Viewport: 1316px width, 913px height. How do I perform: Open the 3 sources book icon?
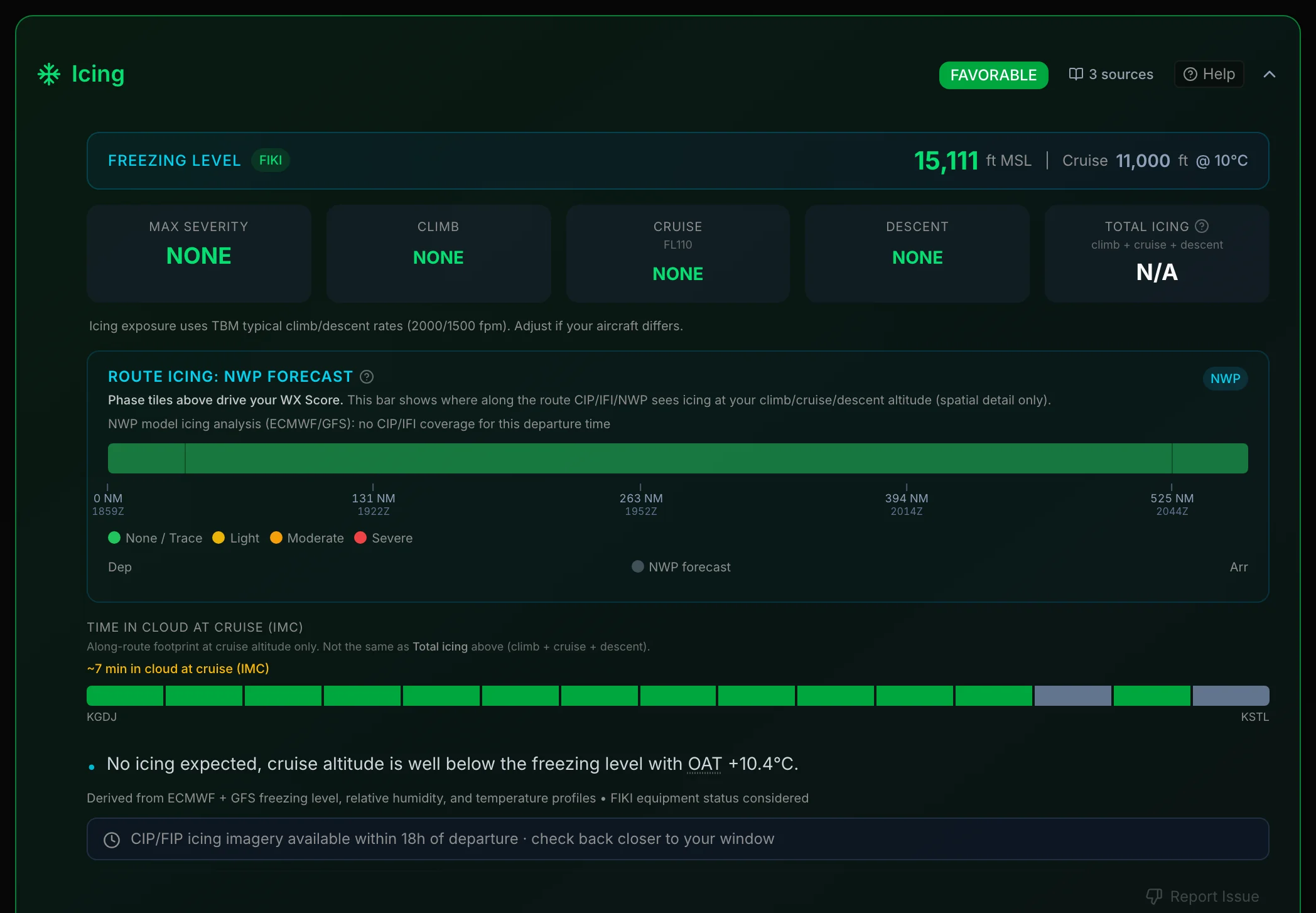click(1076, 74)
